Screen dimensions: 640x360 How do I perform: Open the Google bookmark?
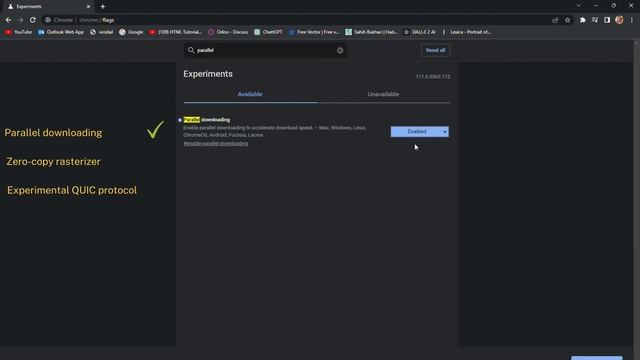click(131, 32)
